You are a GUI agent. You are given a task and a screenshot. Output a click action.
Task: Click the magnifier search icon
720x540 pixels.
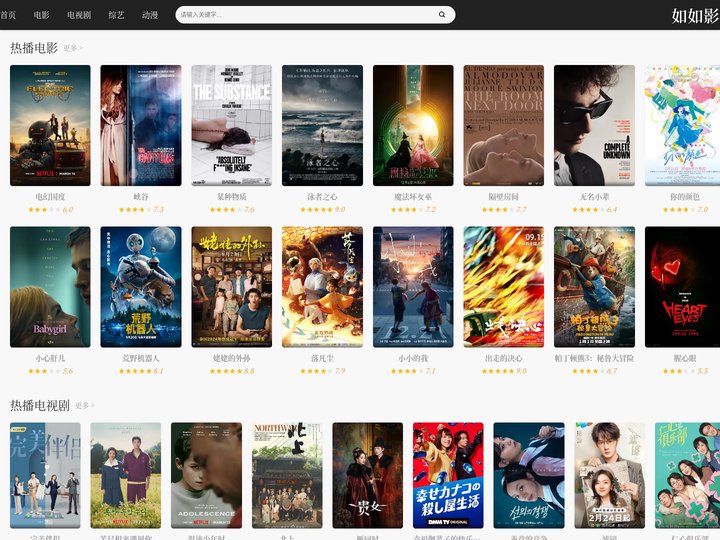coord(442,15)
